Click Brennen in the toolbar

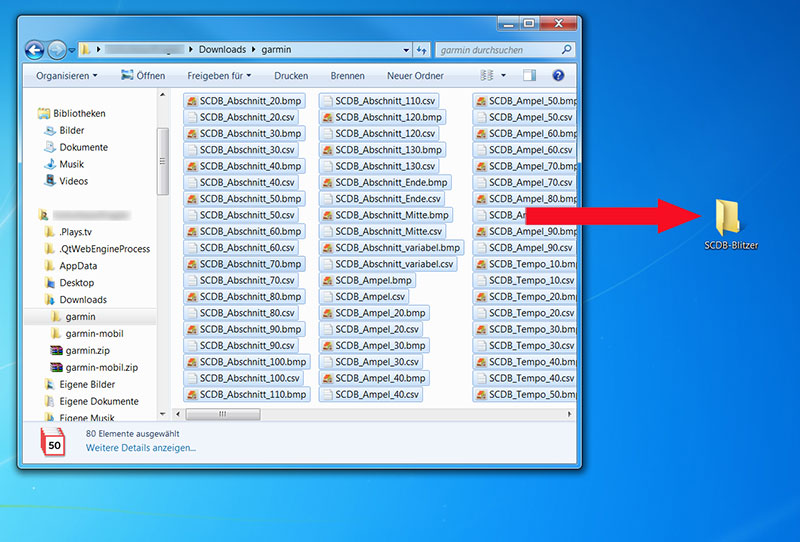coord(347,75)
